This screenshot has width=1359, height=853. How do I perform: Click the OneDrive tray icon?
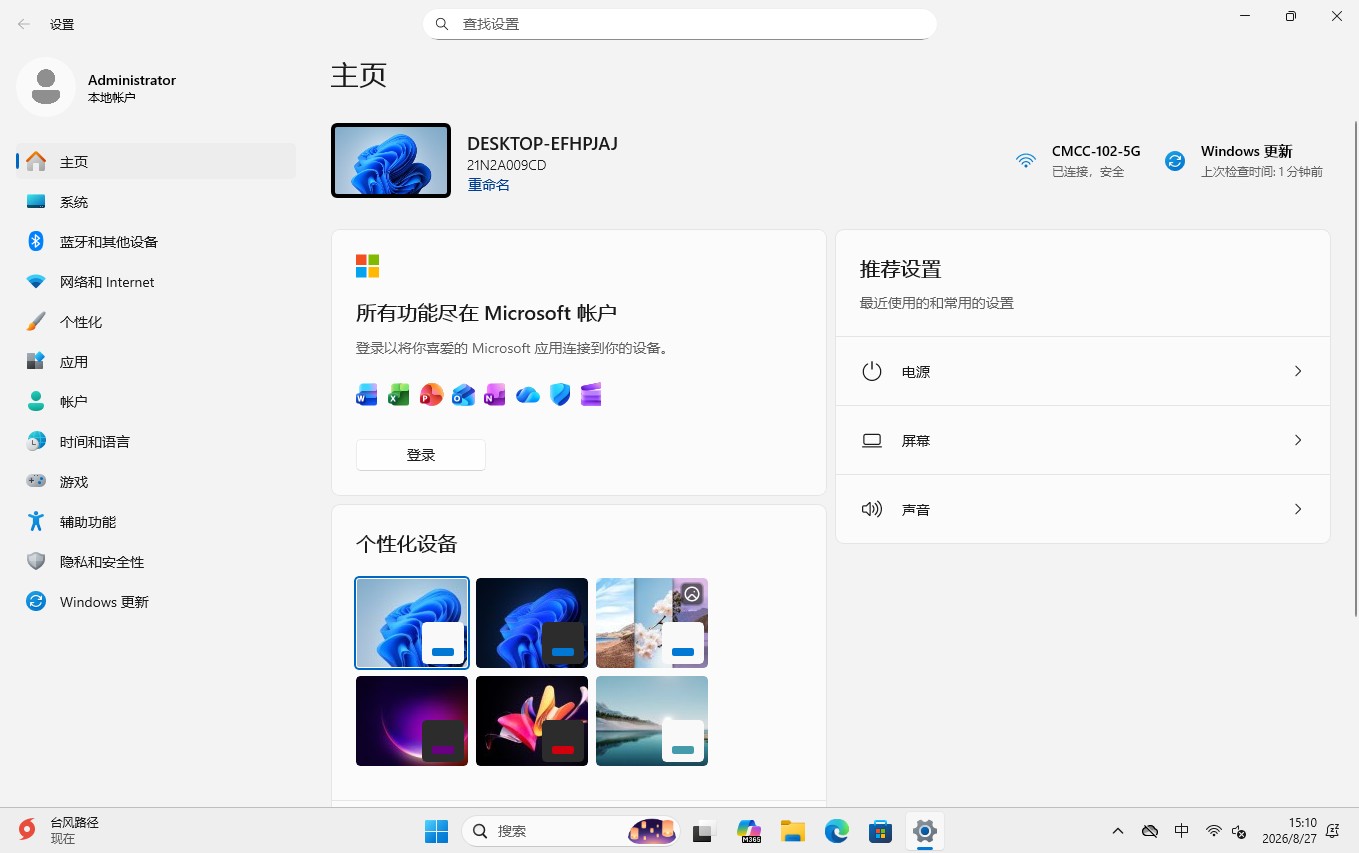1150,831
